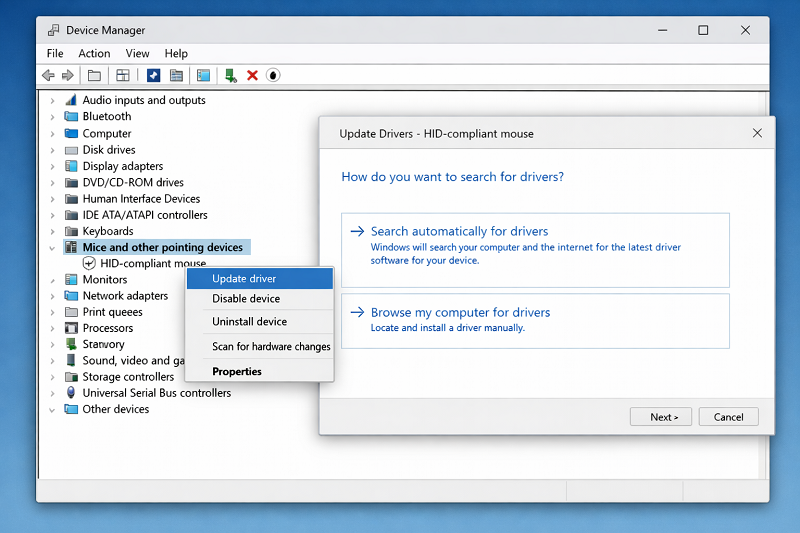Select the Other devices label
Image resolution: width=800 pixels, height=533 pixels.
click(x=116, y=409)
